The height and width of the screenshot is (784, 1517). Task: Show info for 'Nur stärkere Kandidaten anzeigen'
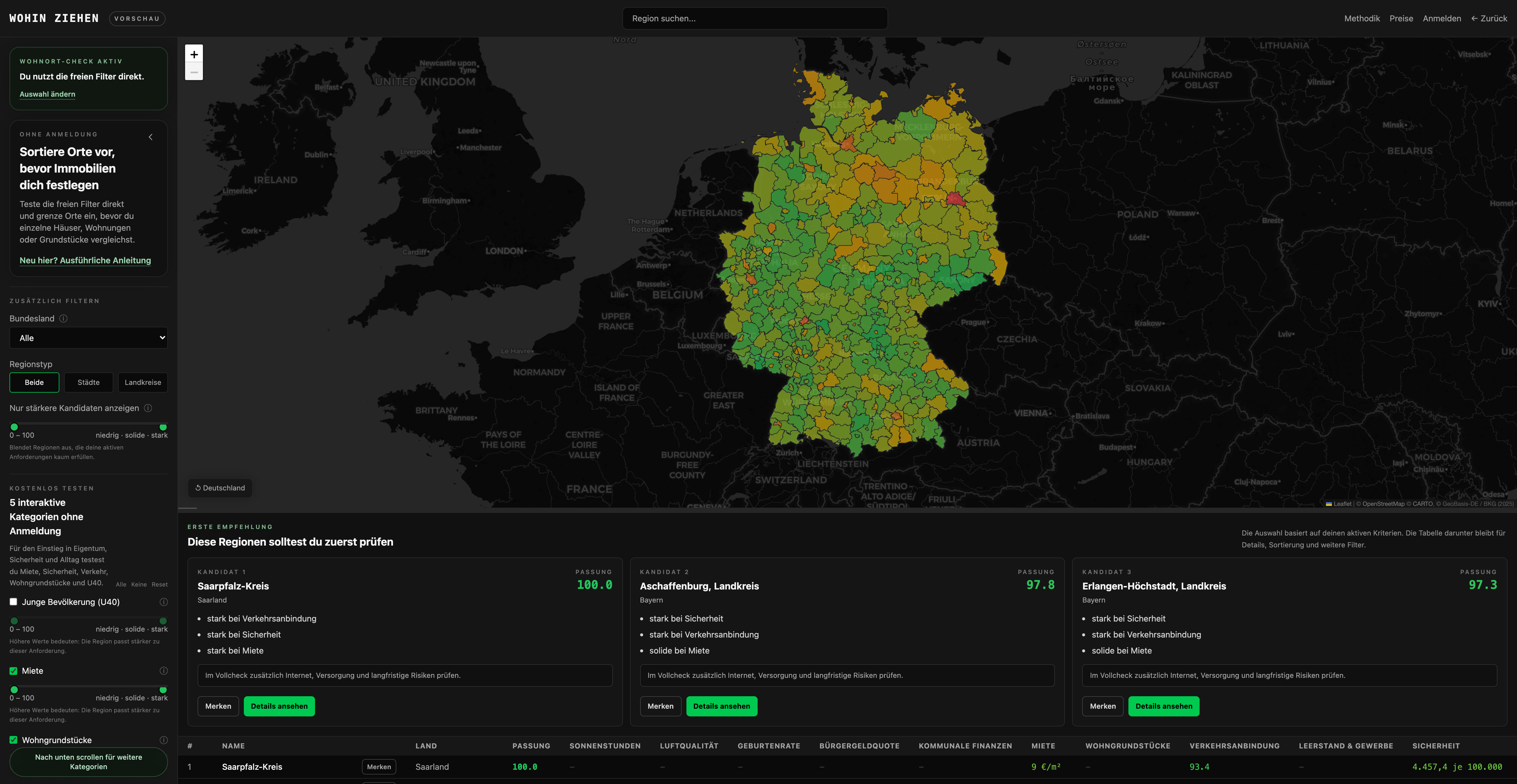pos(148,408)
